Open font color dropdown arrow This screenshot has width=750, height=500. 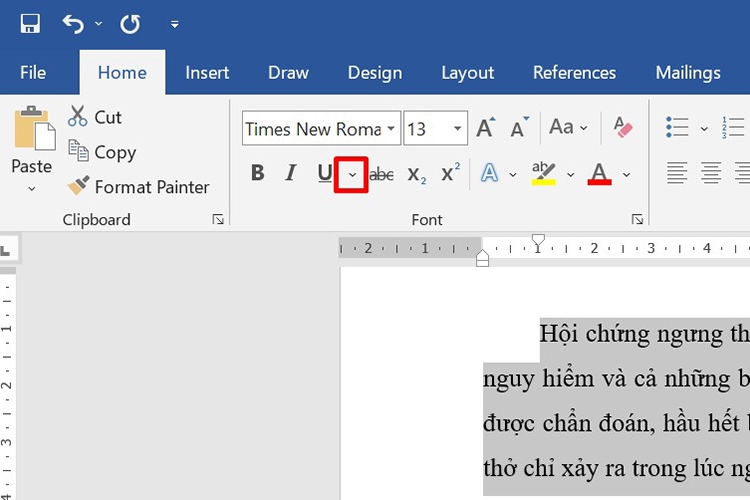pos(626,175)
